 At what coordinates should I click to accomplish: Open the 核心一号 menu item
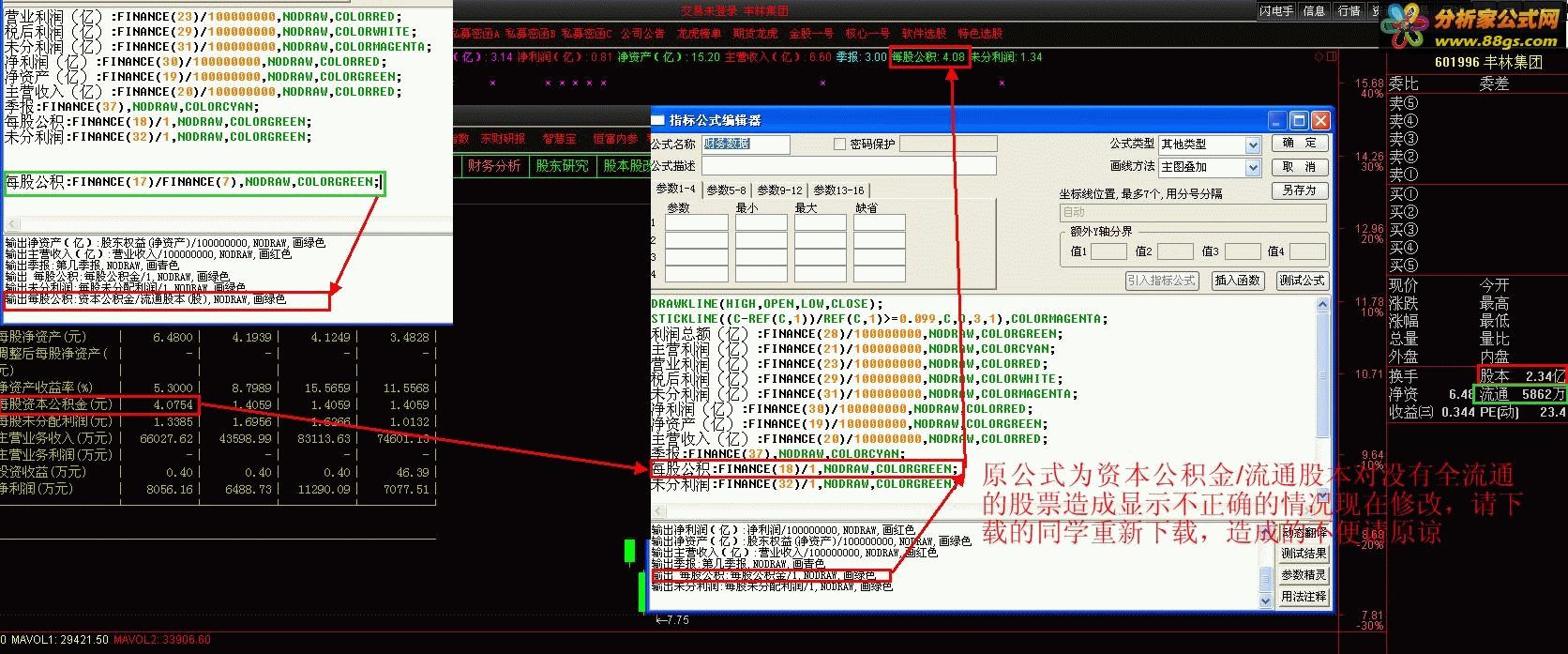pyautogui.click(x=867, y=34)
